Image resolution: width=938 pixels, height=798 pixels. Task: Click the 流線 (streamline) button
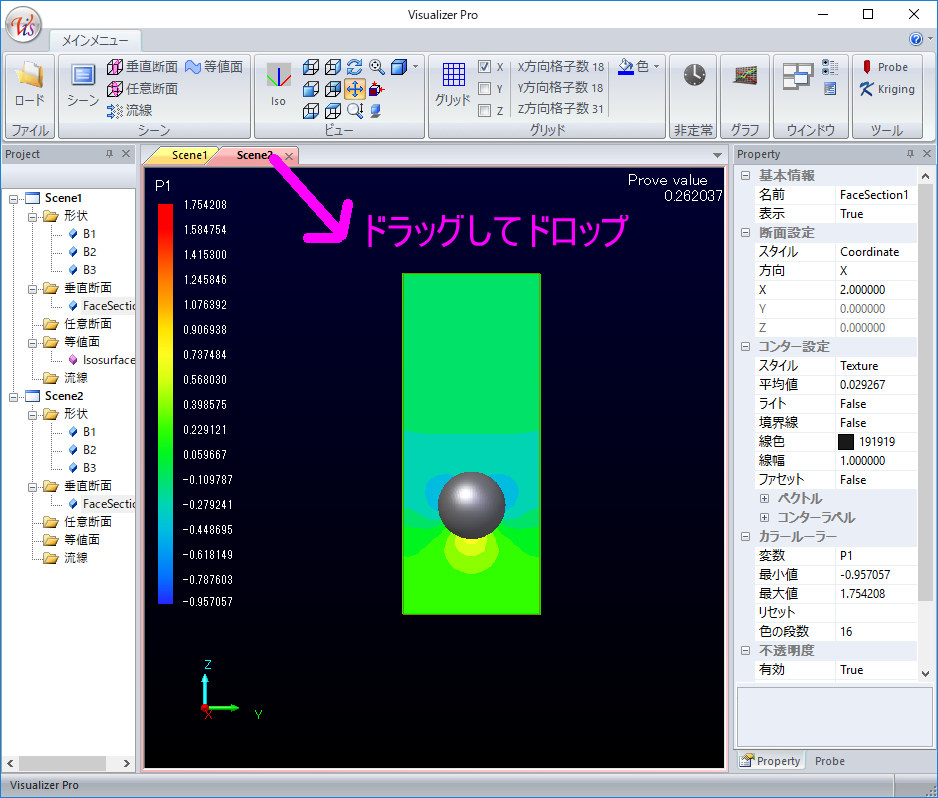click(130, 110)
